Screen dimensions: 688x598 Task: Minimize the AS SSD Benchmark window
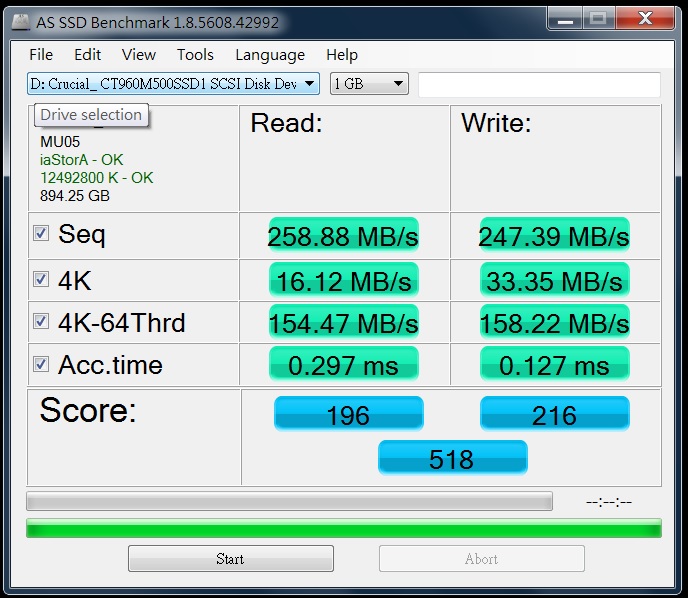point(566,19)
